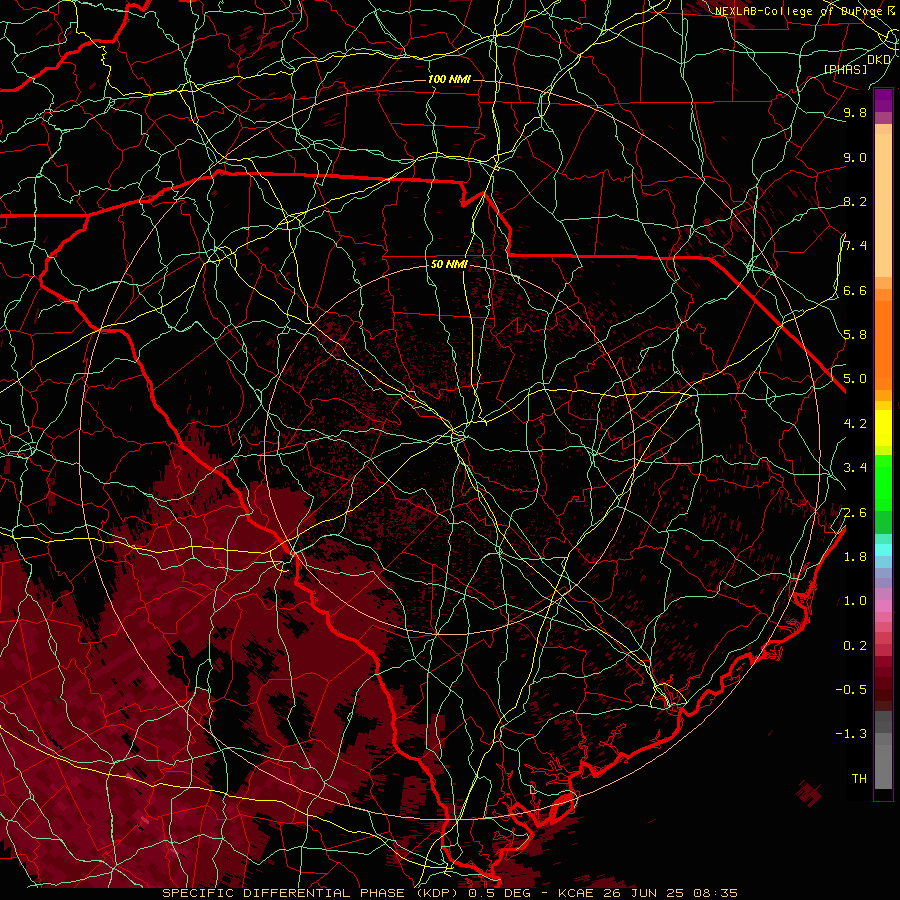Screen dimensions: 900x900
Task: Click the gray segment near TH label
Action: pyautogui.click(x=883, y=766)
